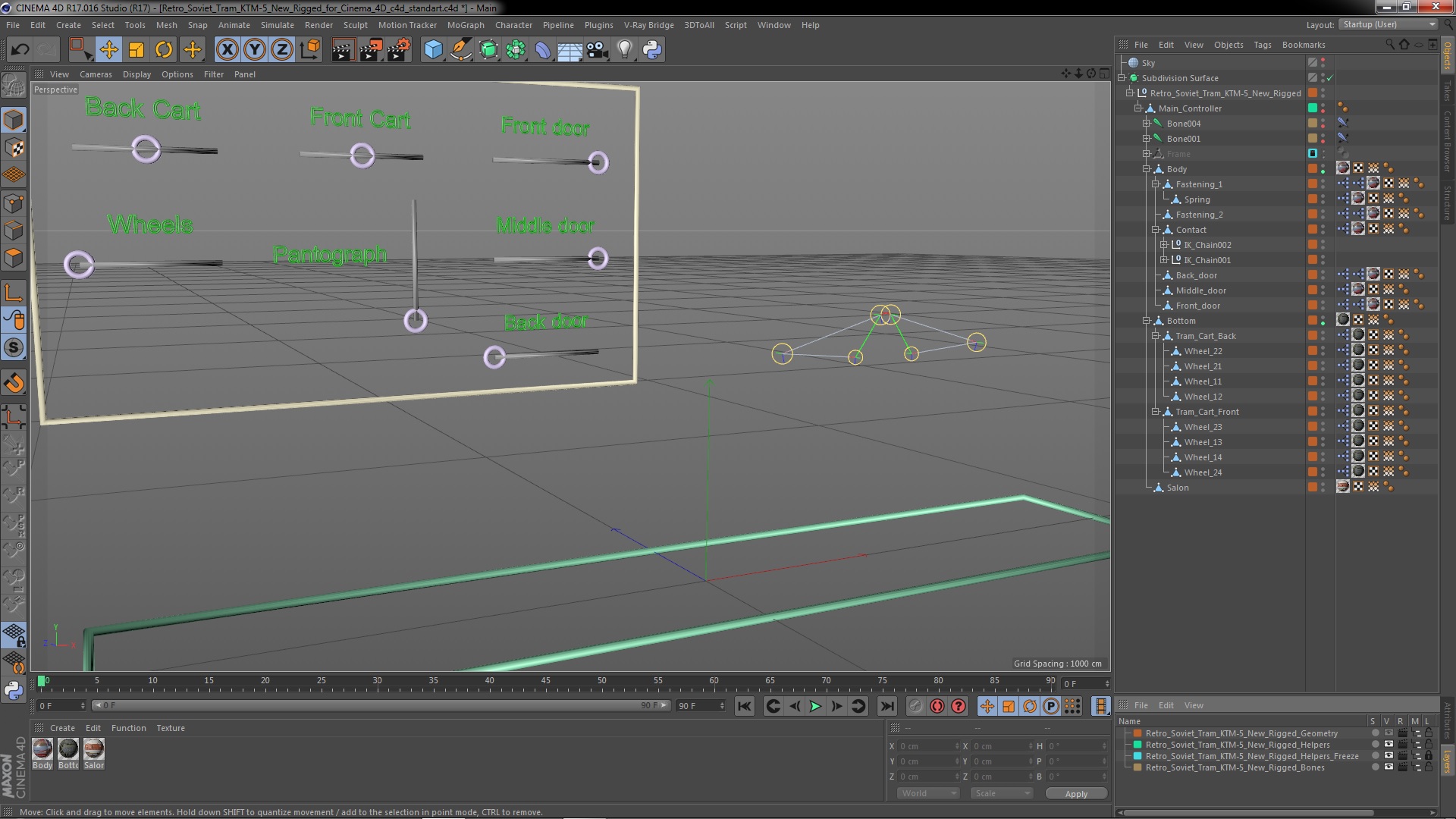The height and width of the screenshot is (819, 1456).
Task: Collapse the Subdivision Surface tree node
Action: tap(1122, 78)
